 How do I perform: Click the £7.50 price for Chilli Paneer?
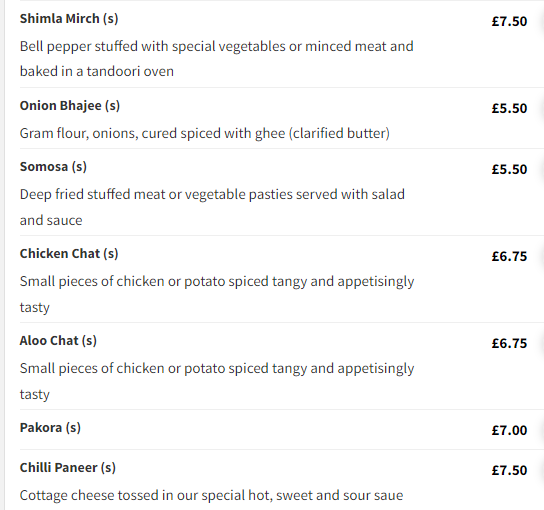click(509, 471)
